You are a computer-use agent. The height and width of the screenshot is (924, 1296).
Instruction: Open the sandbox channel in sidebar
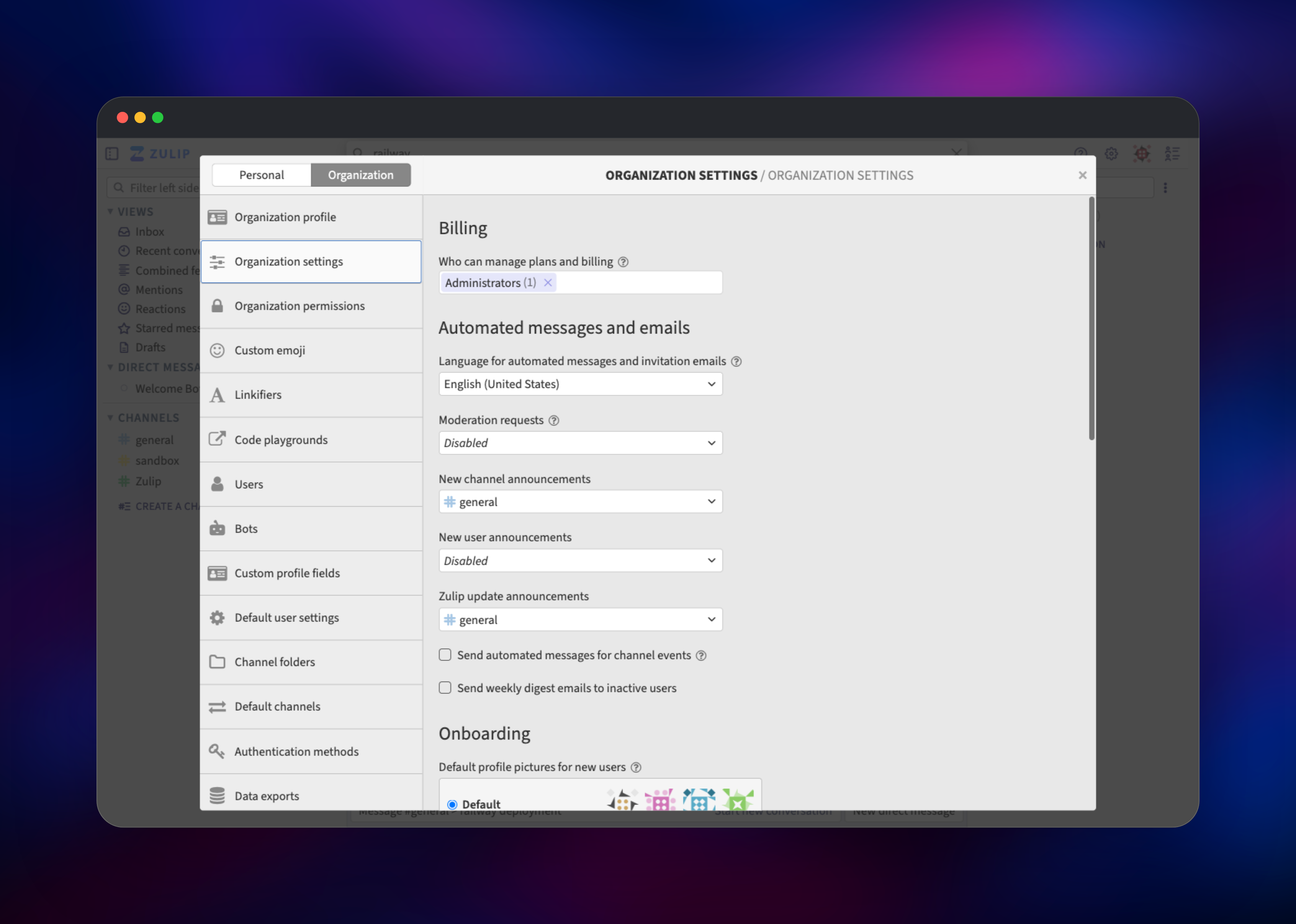pyautogui.click(x=157, y=460)
